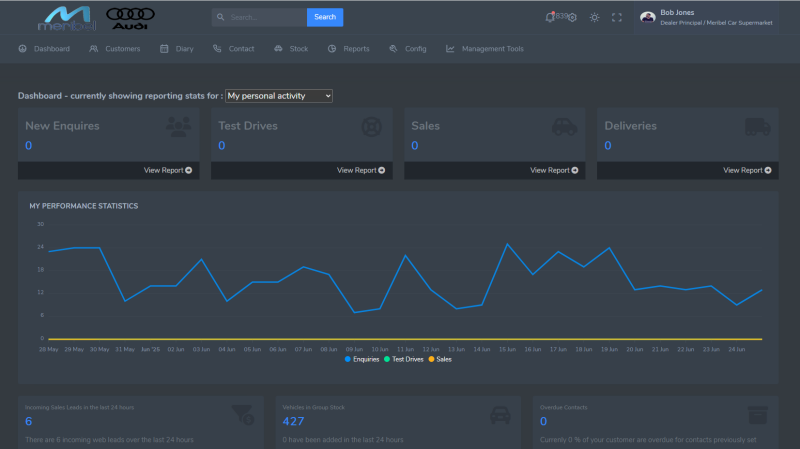This screenshot has height=449, width=800.
Task: Open the settings gear icon
Action: [572, 18]
